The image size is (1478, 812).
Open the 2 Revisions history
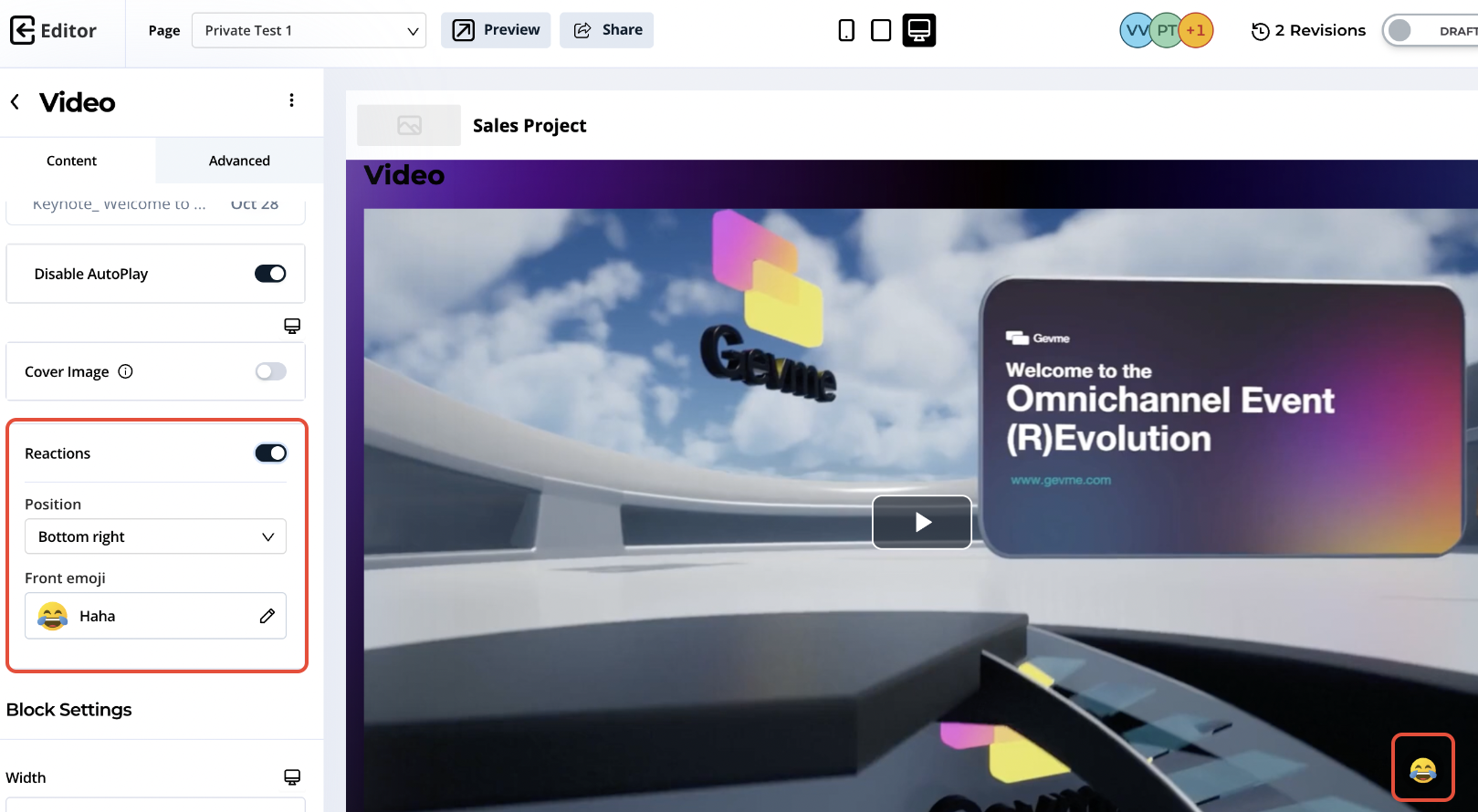point(1308,30)
